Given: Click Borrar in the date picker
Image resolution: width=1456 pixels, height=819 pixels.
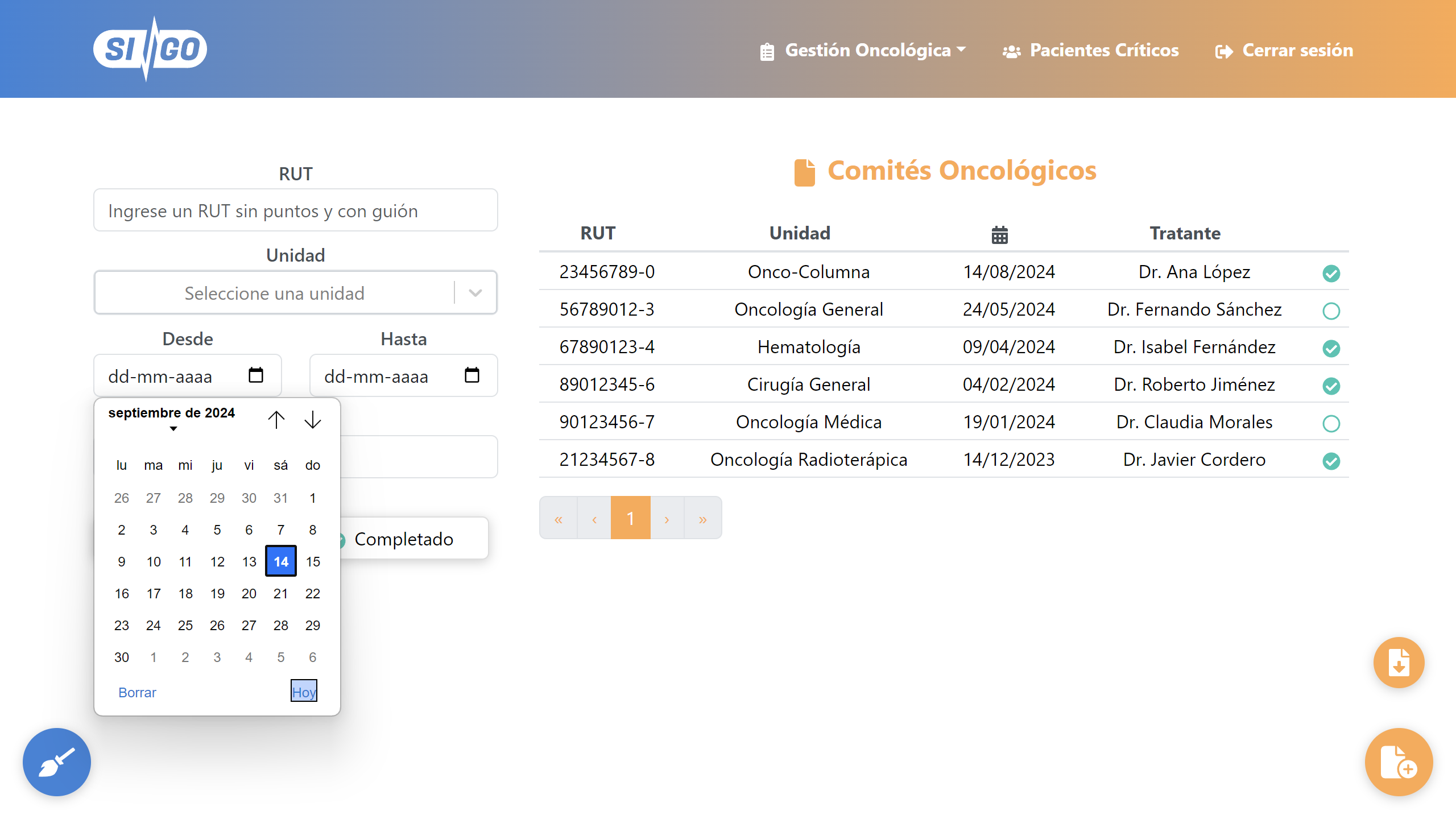Looking at the screenshot, I should [137, 692].
